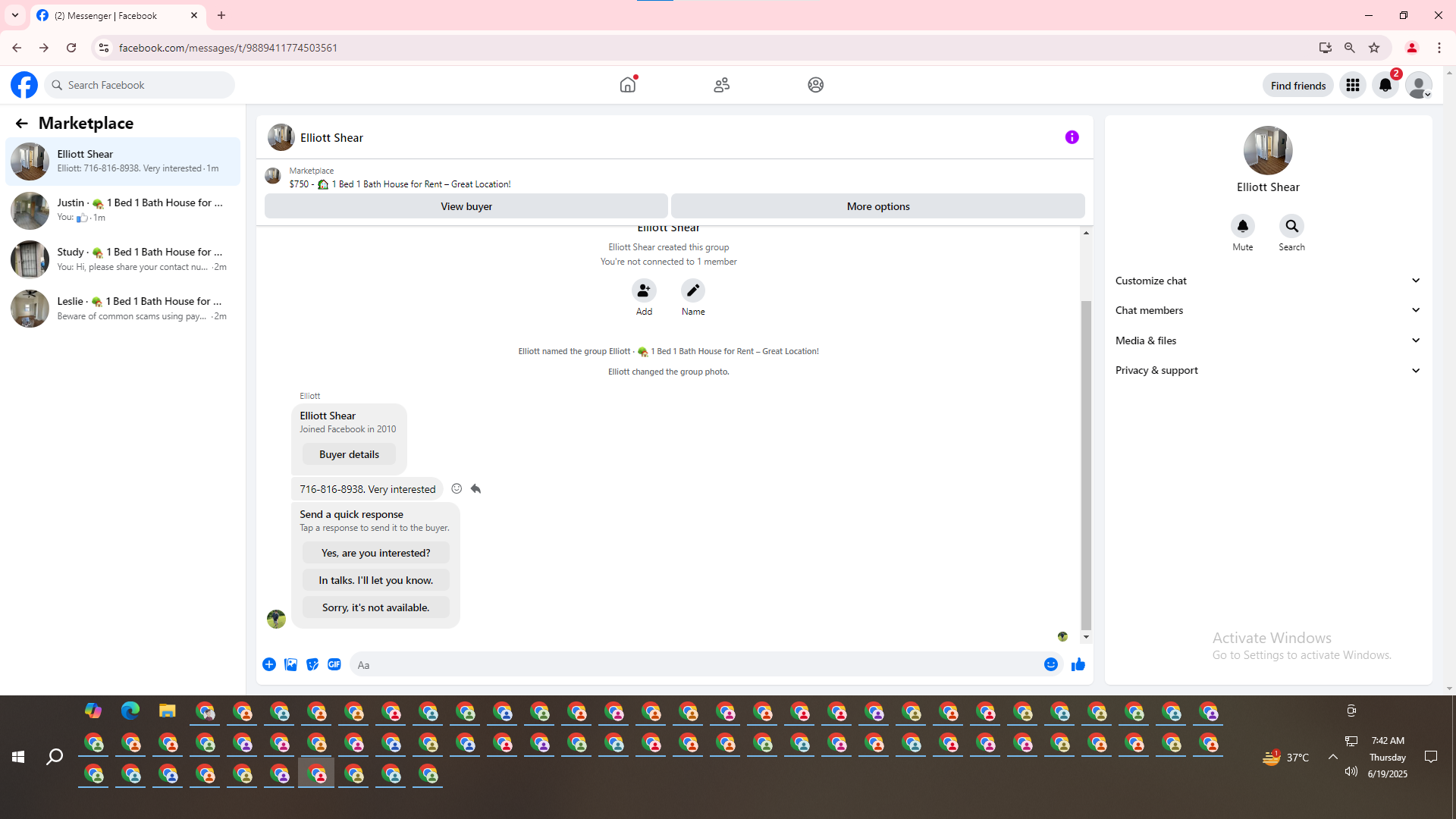This screenshot has width=1456, height=819.
Task: Mute the Elliott Shear conversation
Action: [x=1243, y=226]
